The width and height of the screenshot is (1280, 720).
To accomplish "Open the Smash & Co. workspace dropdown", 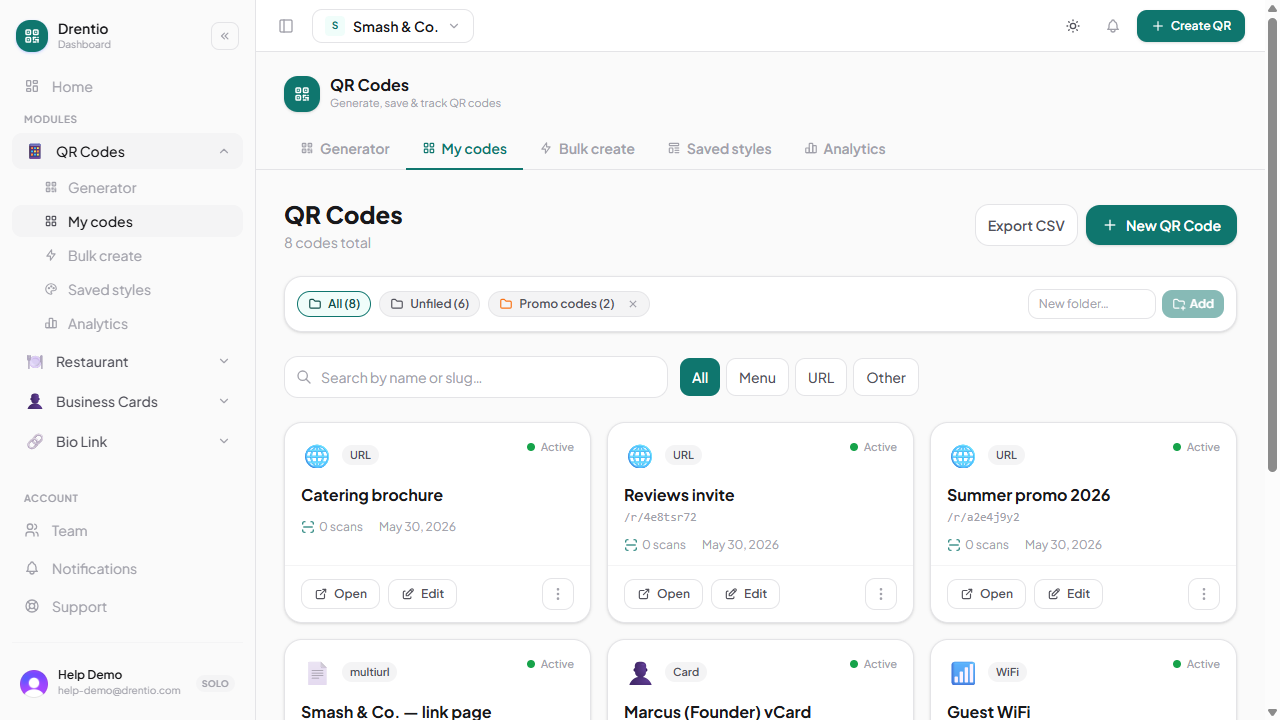I will click(393, 26).
